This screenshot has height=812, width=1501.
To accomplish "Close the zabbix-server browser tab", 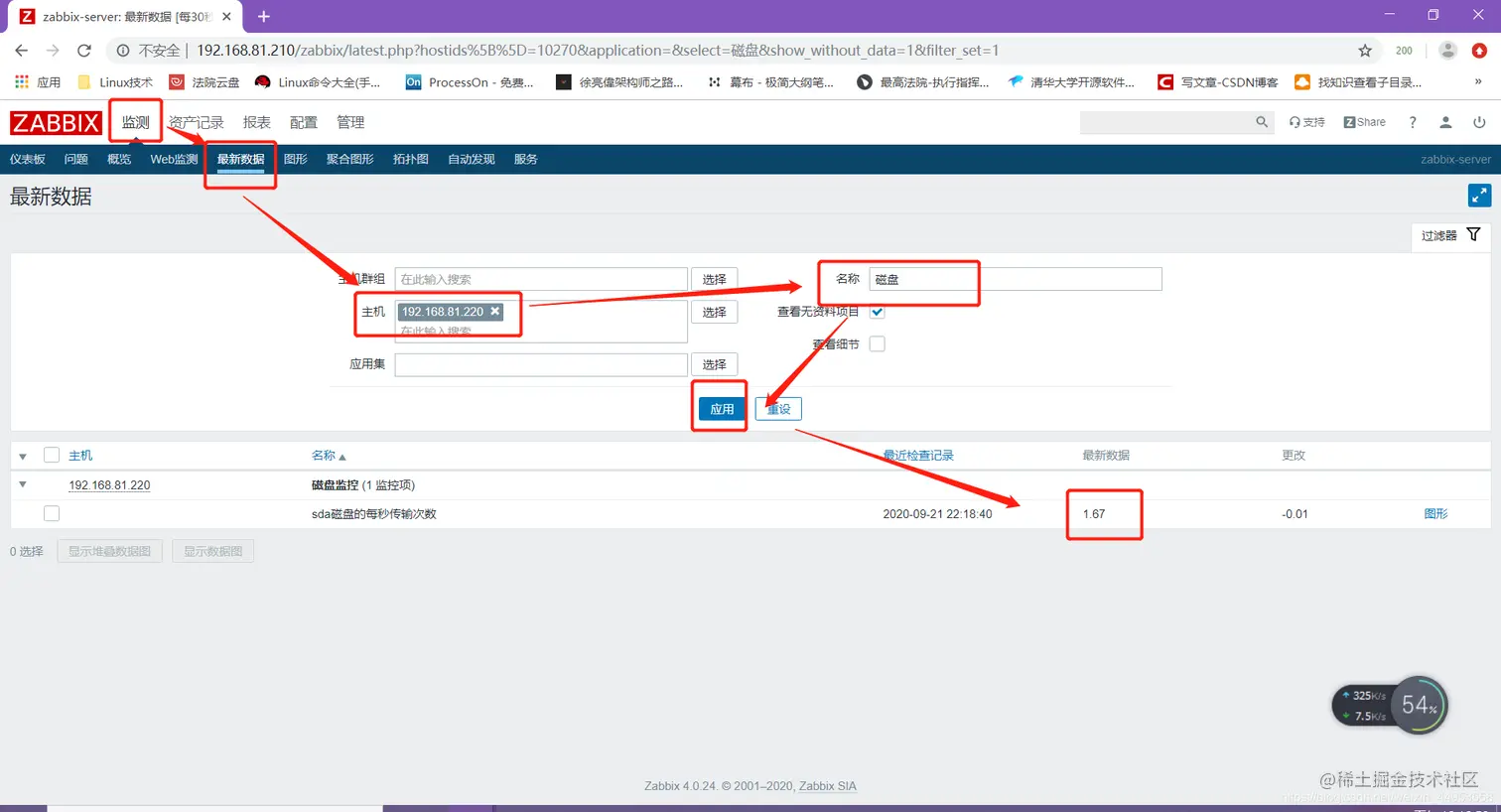I will tap(227, 16).
